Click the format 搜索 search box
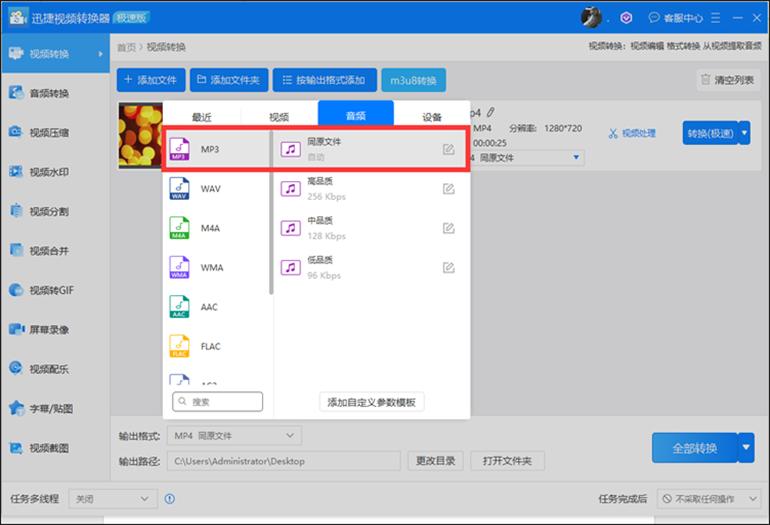The image size is (770, 525). coord(218,402)
